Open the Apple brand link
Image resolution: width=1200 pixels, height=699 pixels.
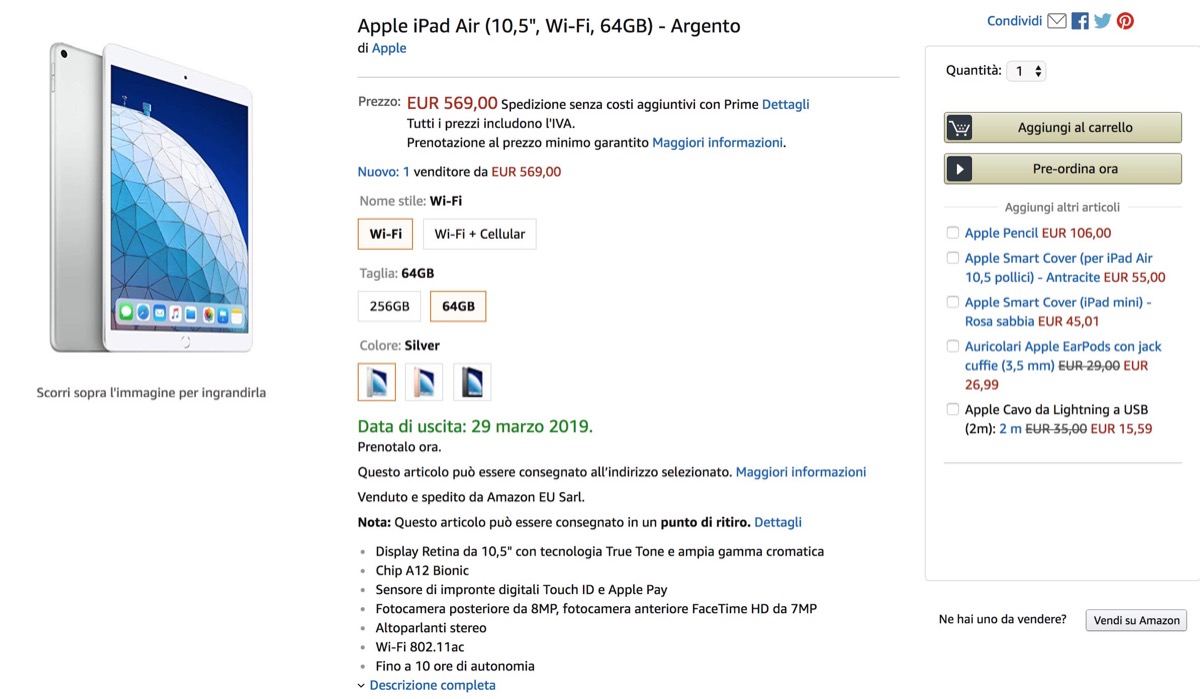click(x=389, y=48)
